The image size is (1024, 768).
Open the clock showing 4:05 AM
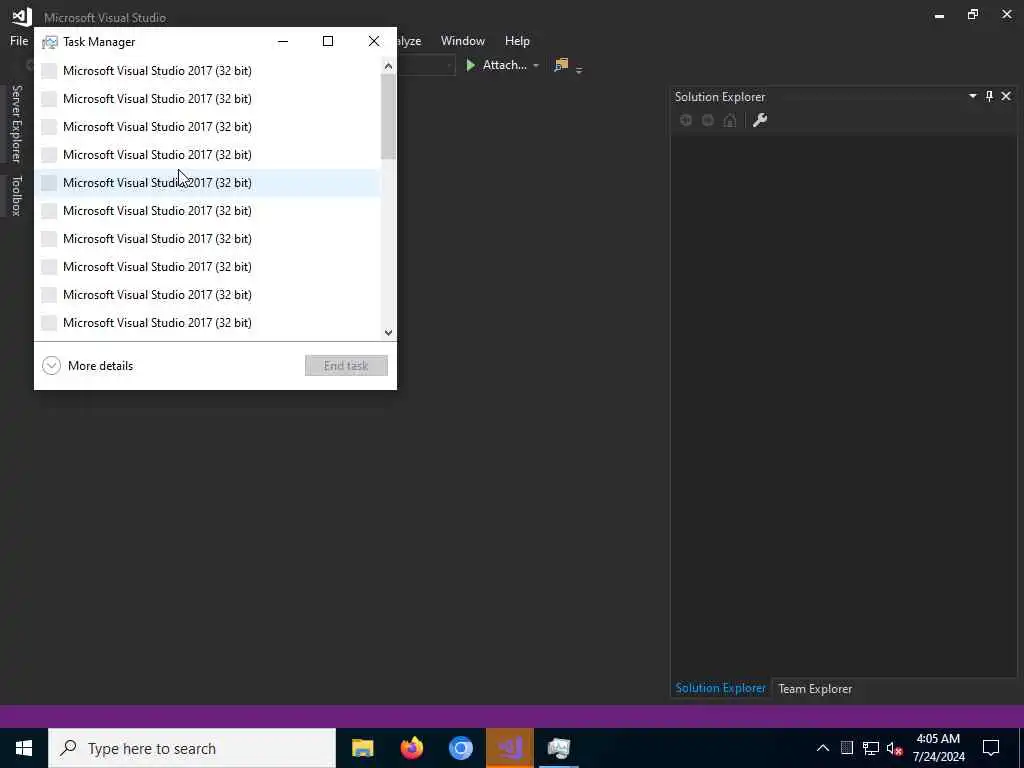(938, 748)
